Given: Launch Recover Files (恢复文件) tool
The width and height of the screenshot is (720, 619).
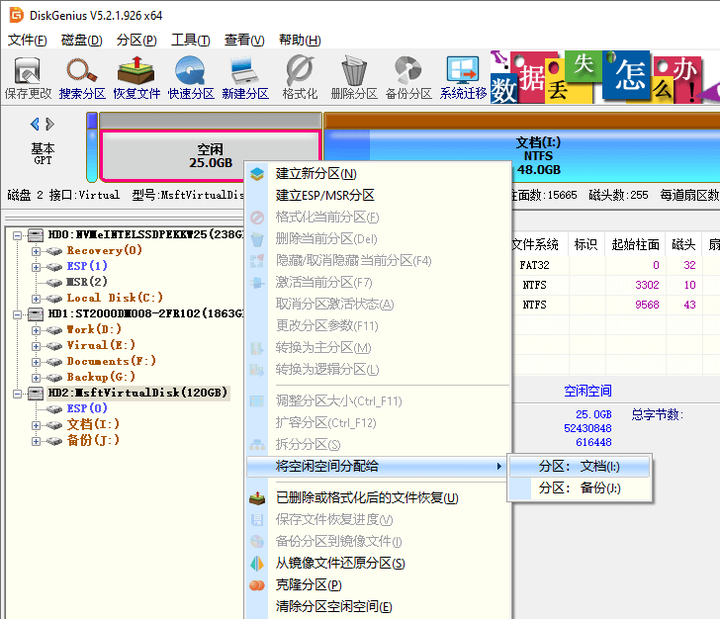Looking at the screenshot, I should tap(136, 78).
